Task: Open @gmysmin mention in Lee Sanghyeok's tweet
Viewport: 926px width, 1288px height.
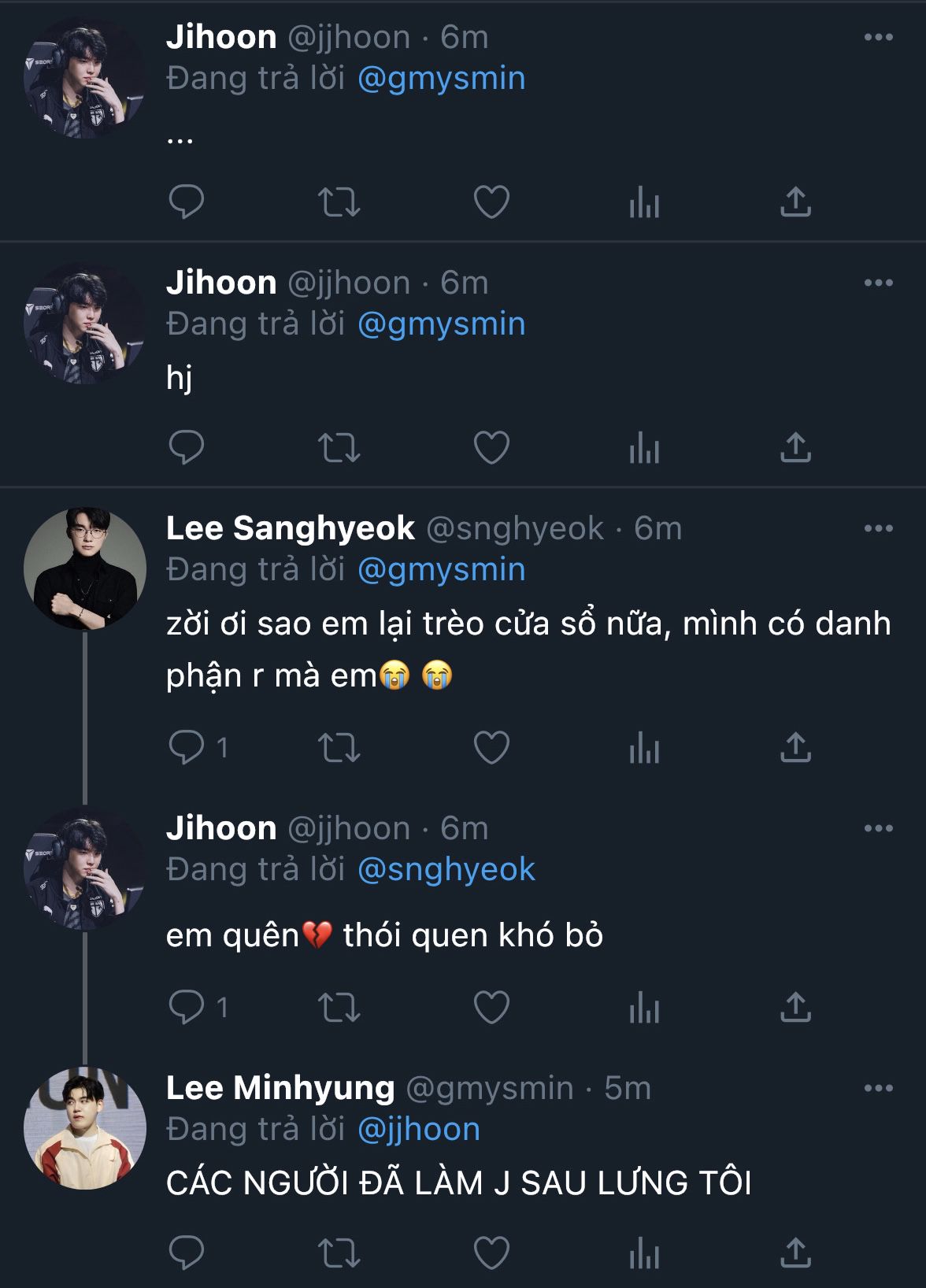Action: coord(441,569)
